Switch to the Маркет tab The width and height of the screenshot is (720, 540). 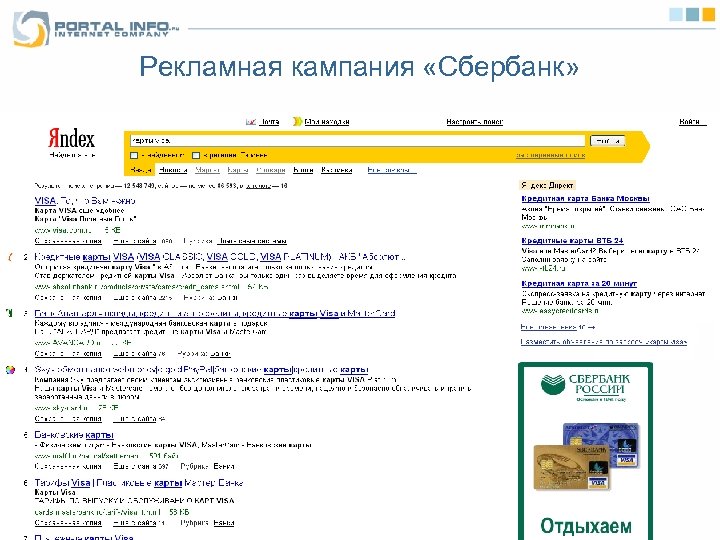pyautogui.click(x=208, y=170)
